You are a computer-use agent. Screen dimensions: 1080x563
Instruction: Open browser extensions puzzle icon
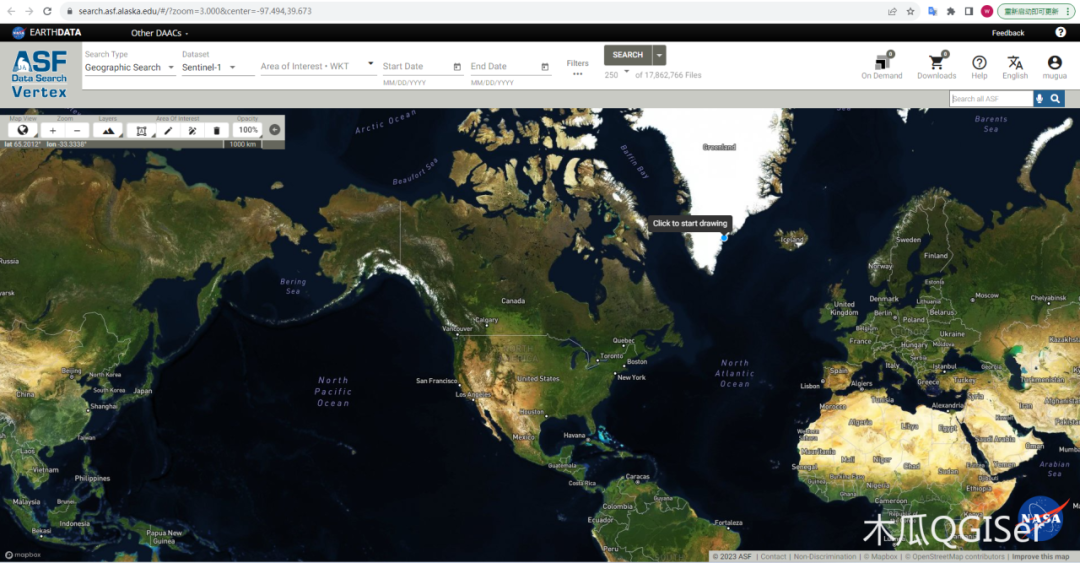pyautogui.click(x=951, y=11)
